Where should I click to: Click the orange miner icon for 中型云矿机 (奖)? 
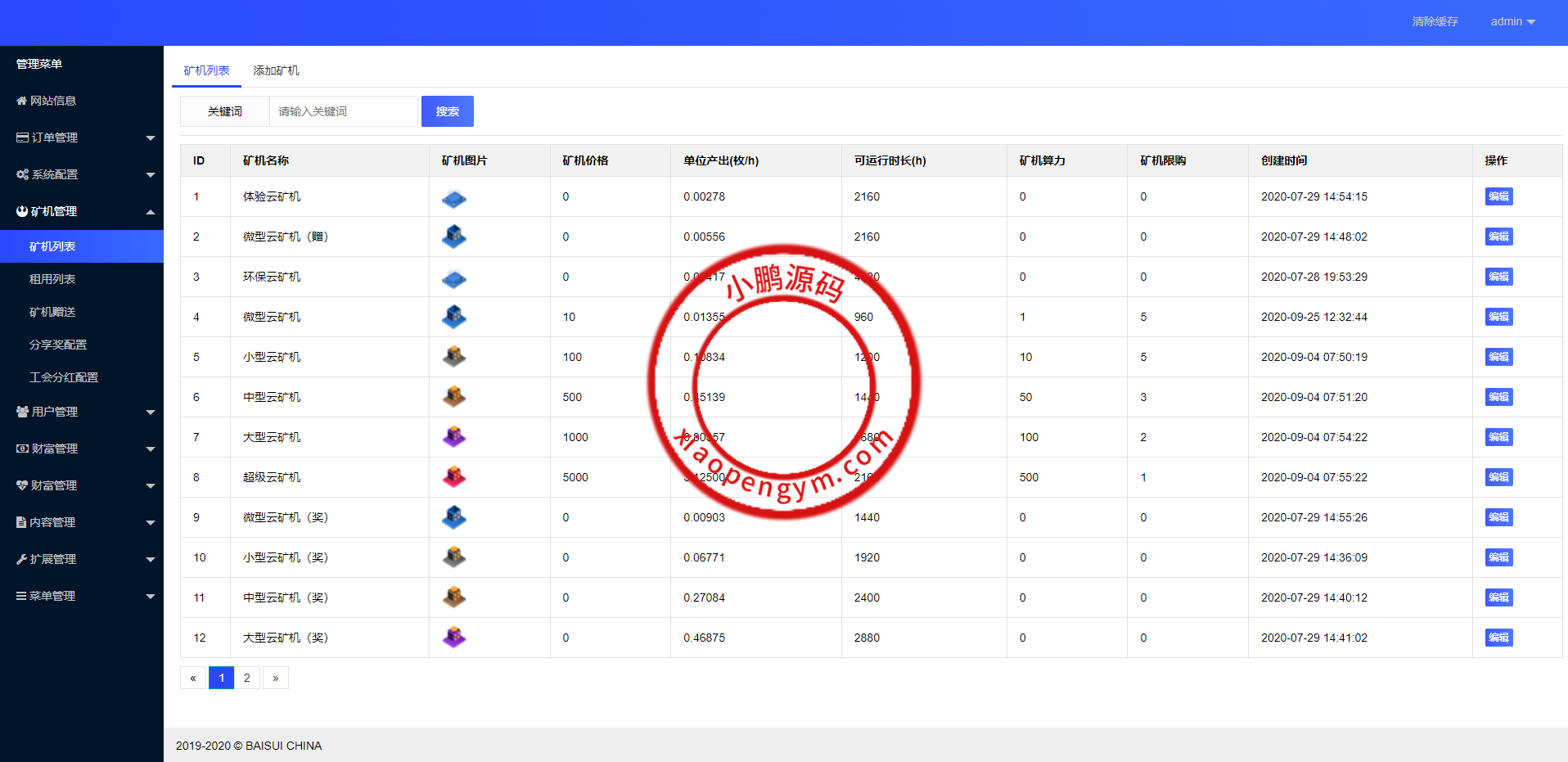click(453, 597)
